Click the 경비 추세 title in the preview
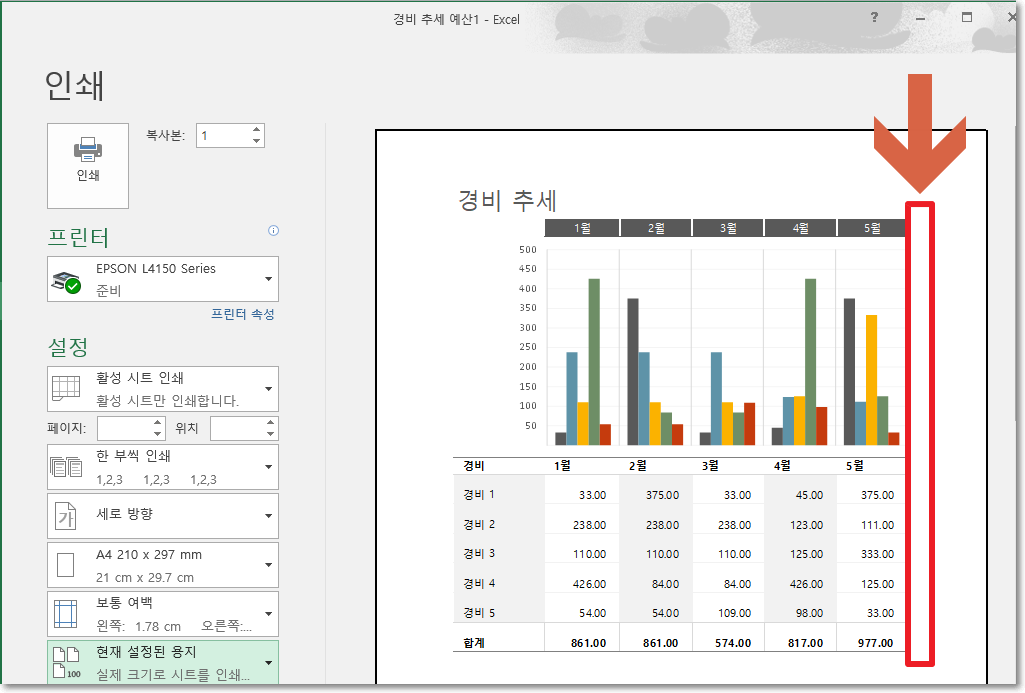1025x693 pixels. point(507,200)
